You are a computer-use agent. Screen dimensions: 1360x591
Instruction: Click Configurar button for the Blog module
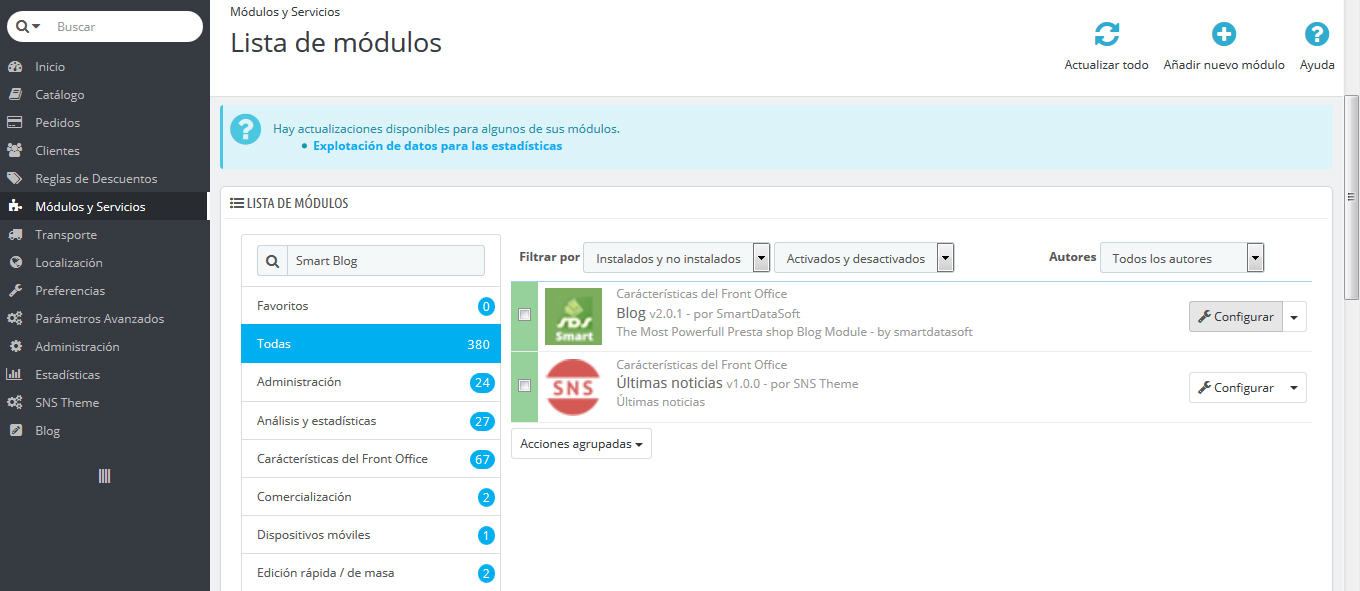tap(1236, 317)
